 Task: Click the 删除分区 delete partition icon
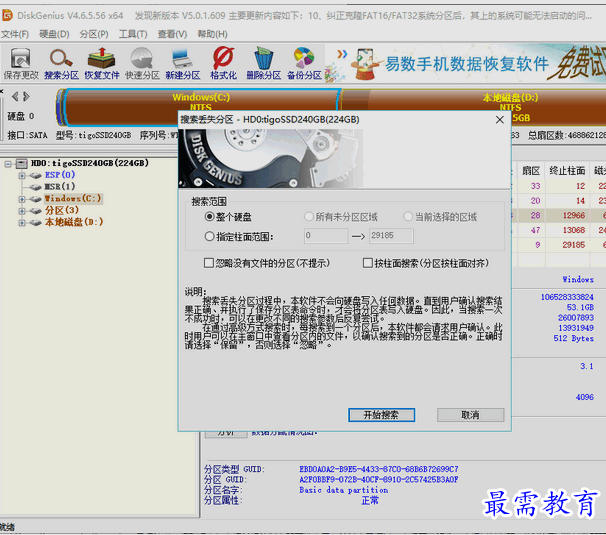(x=264, y=63)
